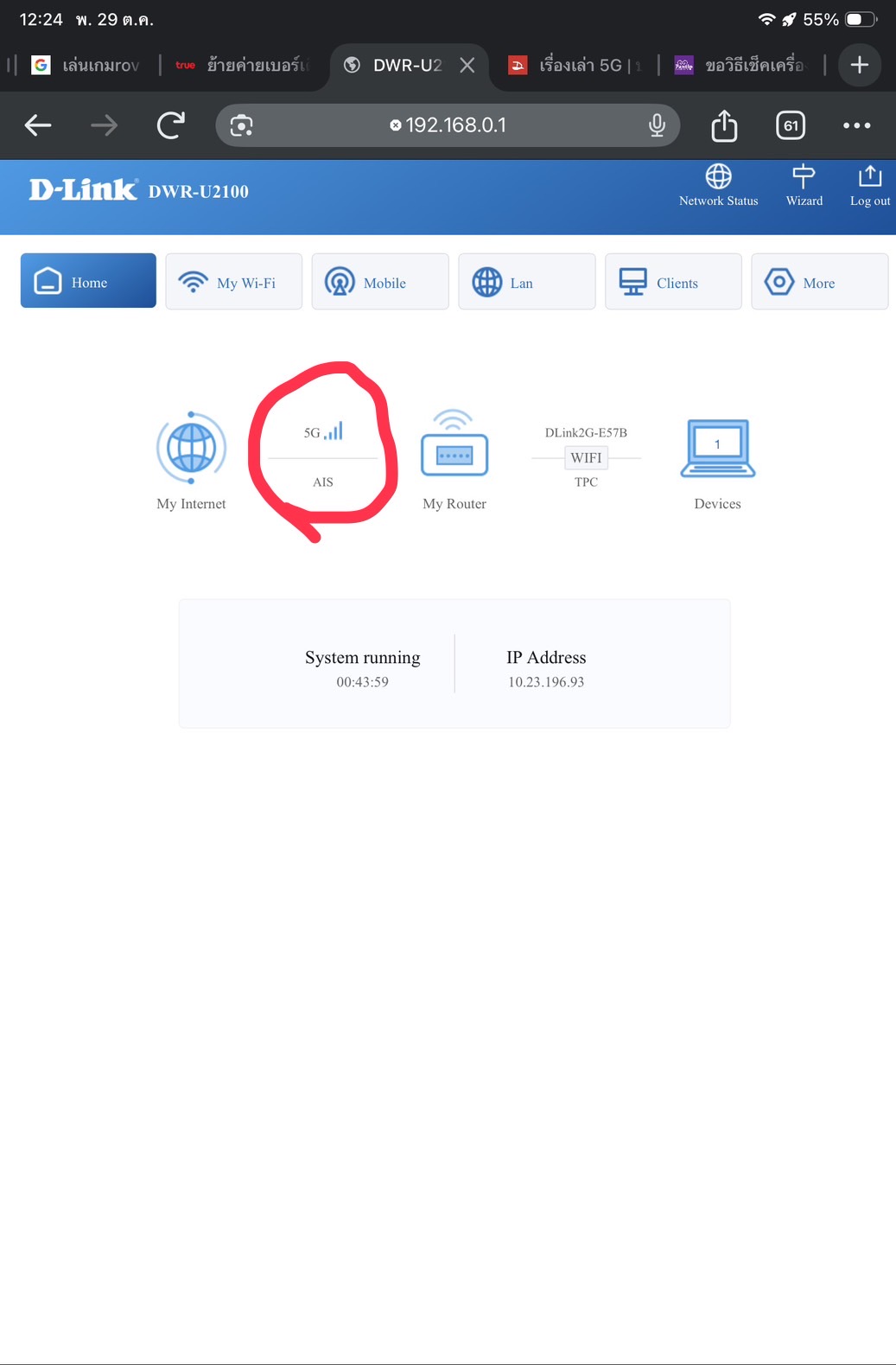The height and width of the screenshot is (1365, 896).
Task: Add a new browser tab
Action: point(859,65)
